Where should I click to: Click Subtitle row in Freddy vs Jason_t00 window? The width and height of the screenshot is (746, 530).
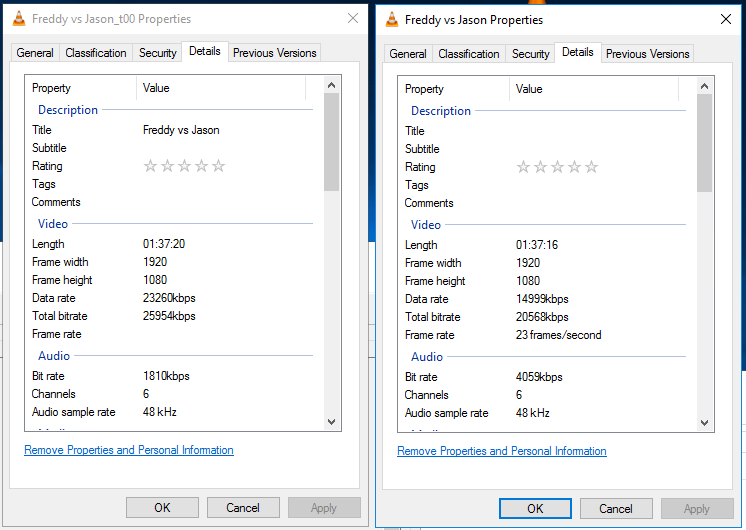(x=174, y=148)
